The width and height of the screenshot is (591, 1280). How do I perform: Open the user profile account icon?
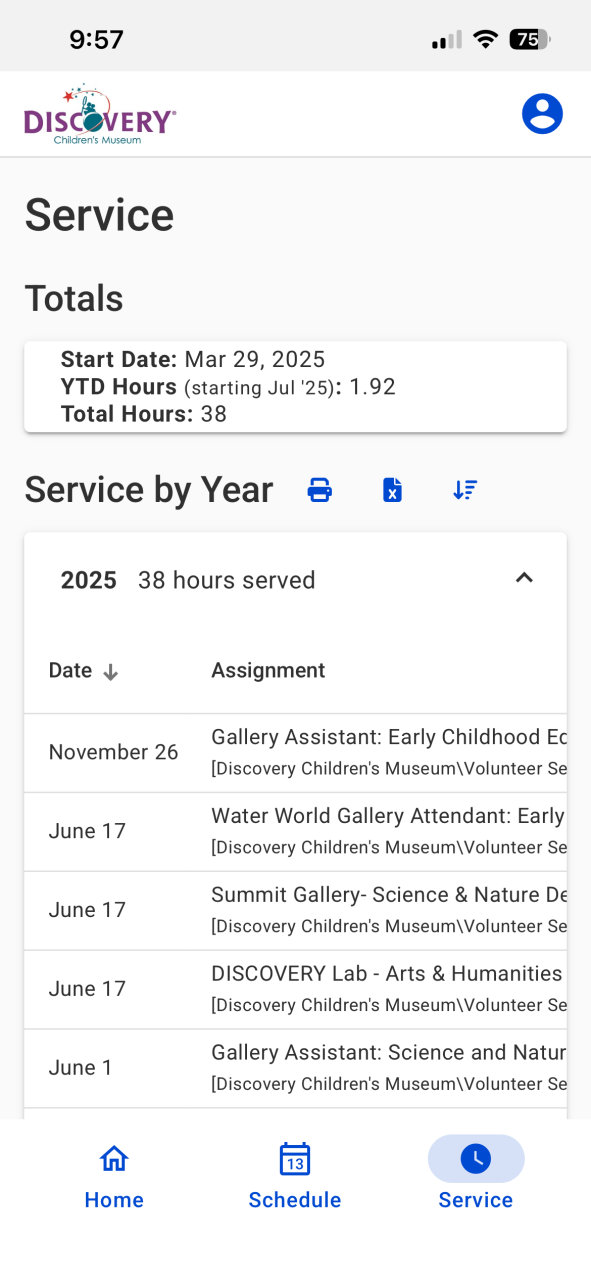point(542,114)
